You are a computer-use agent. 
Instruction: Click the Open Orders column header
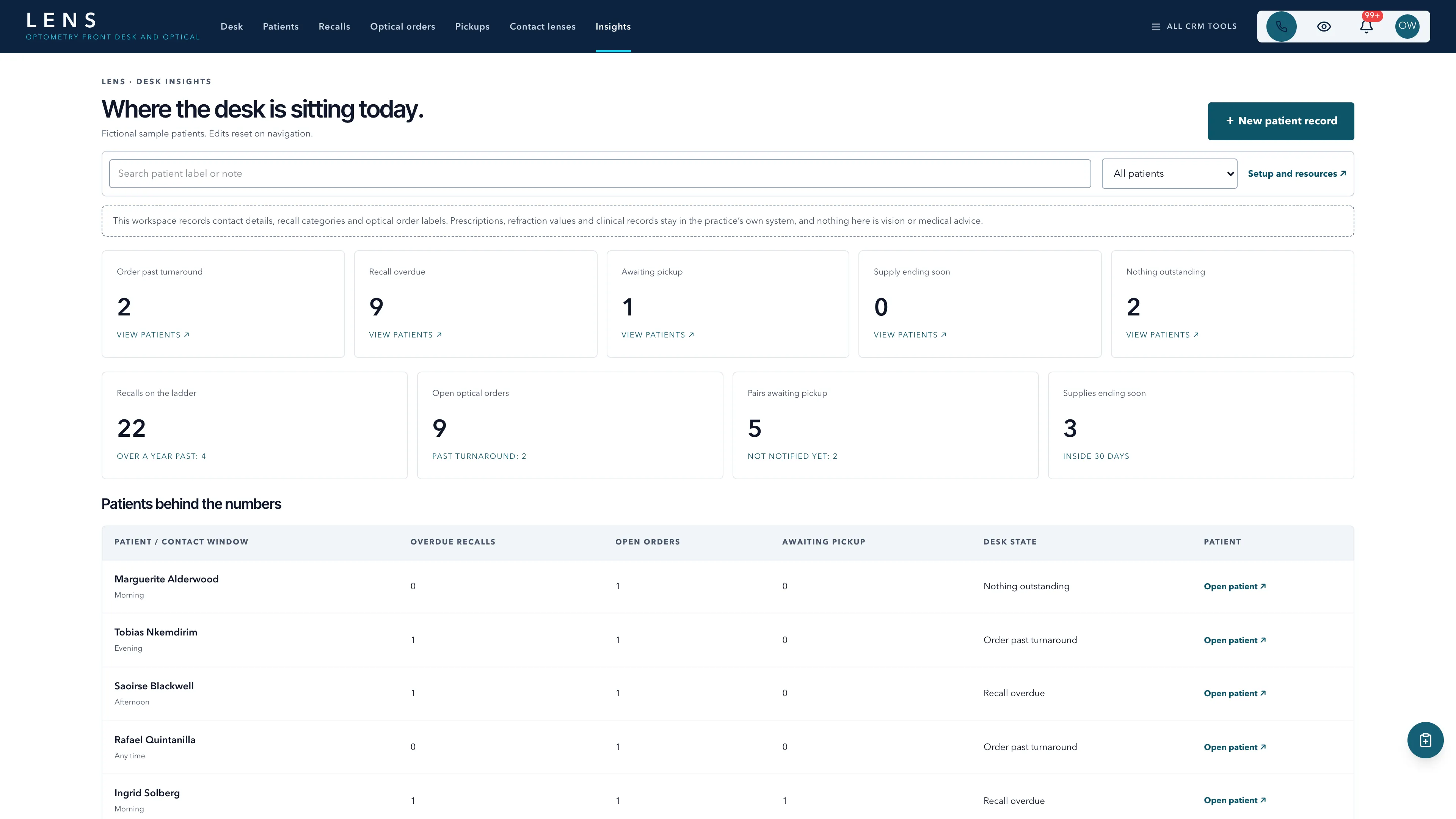(x=648, y=541)
